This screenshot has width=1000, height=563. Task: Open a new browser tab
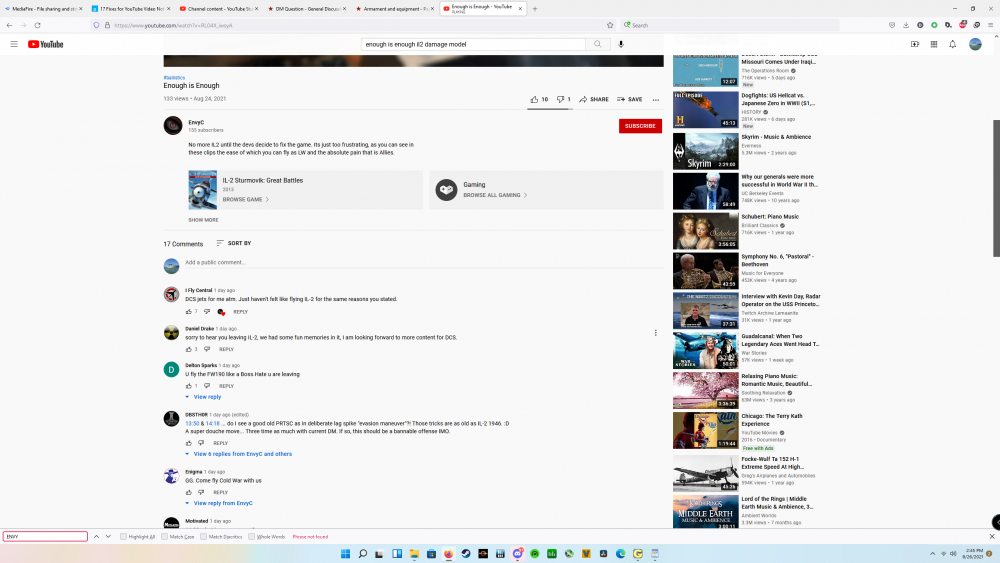(535, 9)
